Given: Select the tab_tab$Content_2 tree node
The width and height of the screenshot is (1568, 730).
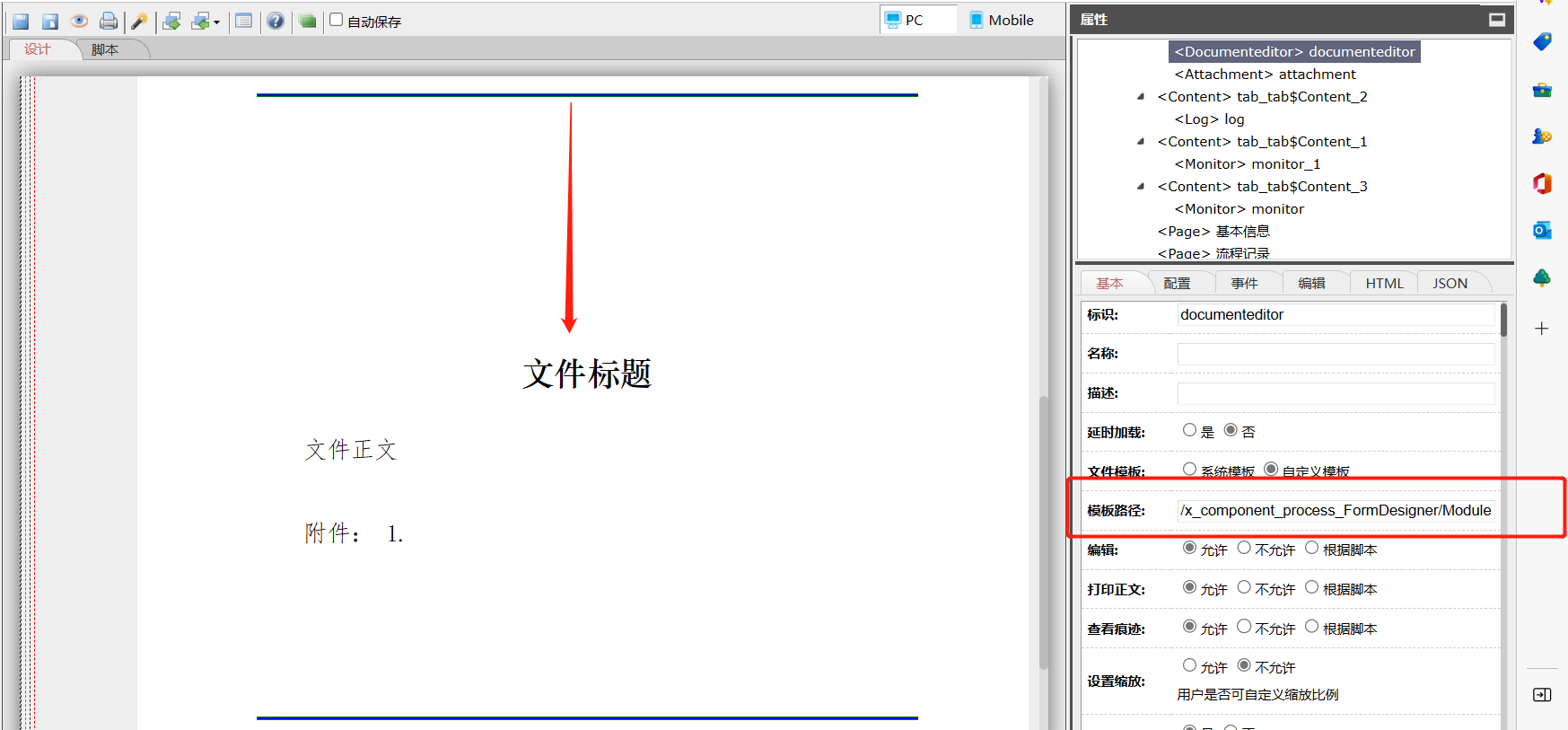Looking at the screenshot, I should 1262,97.
